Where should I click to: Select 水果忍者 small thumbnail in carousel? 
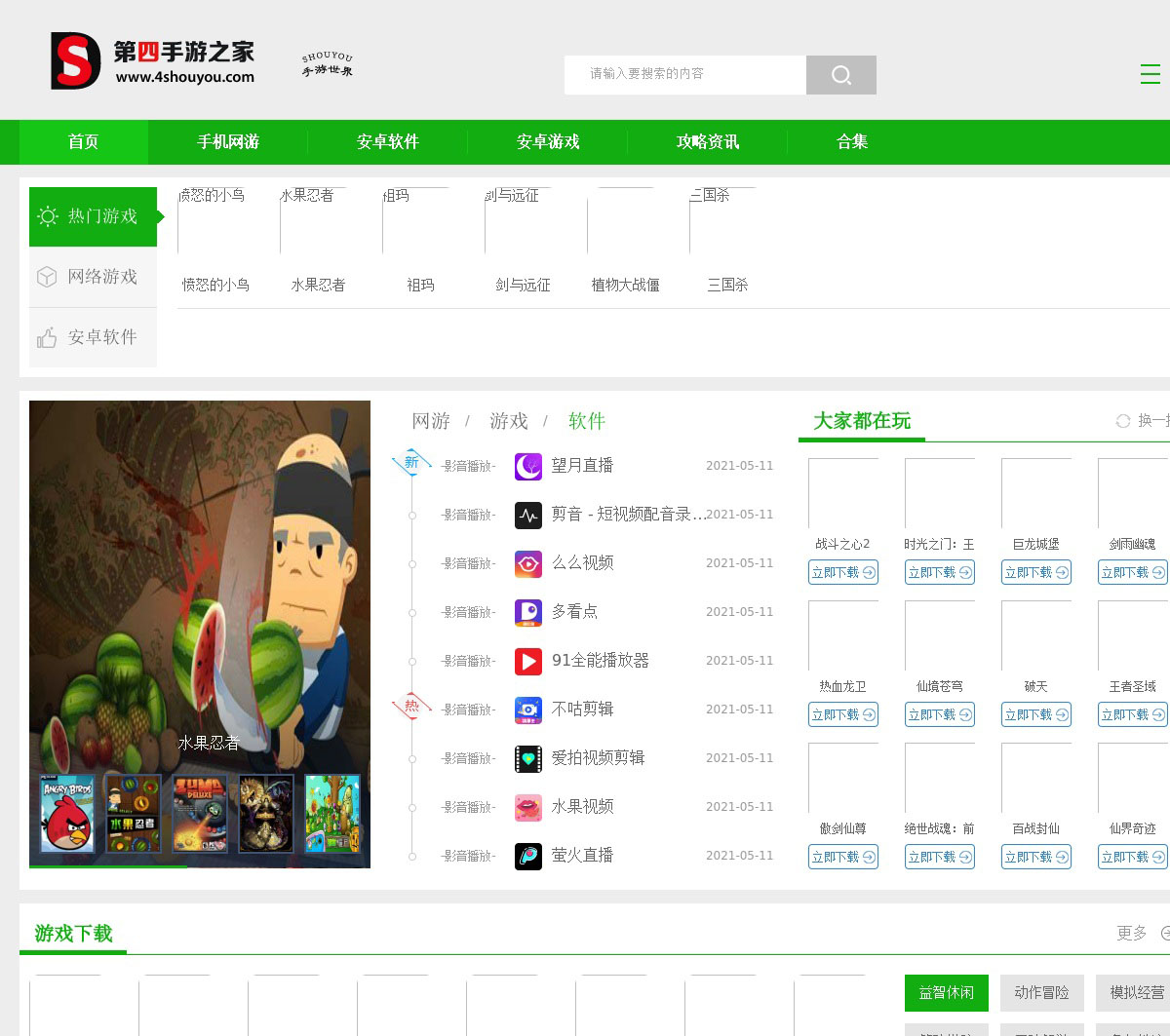tap(134, 814)
